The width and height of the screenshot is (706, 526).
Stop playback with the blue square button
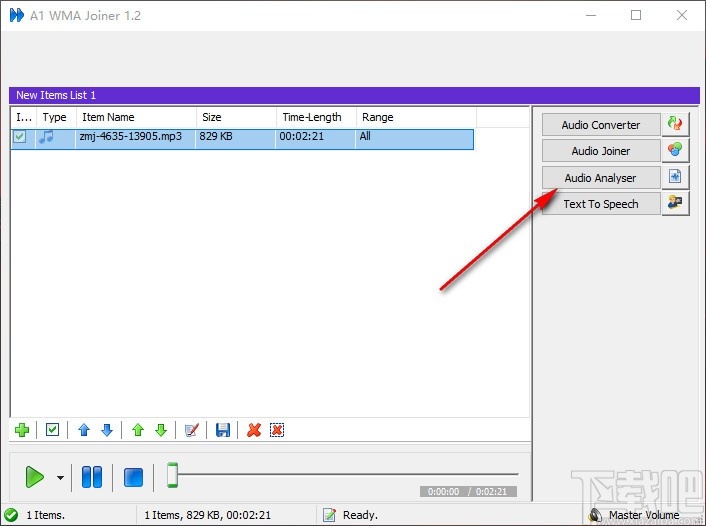pos(133,477)
